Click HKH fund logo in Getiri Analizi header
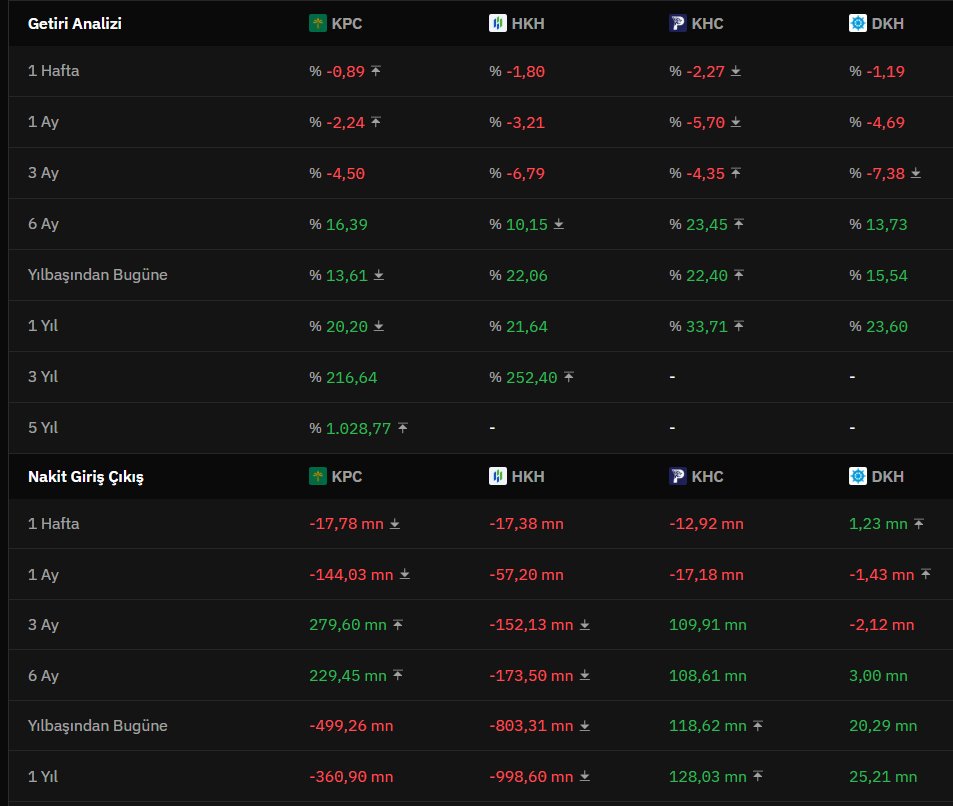The width and height of the screenshot is (953, 806). pos(497,24)
